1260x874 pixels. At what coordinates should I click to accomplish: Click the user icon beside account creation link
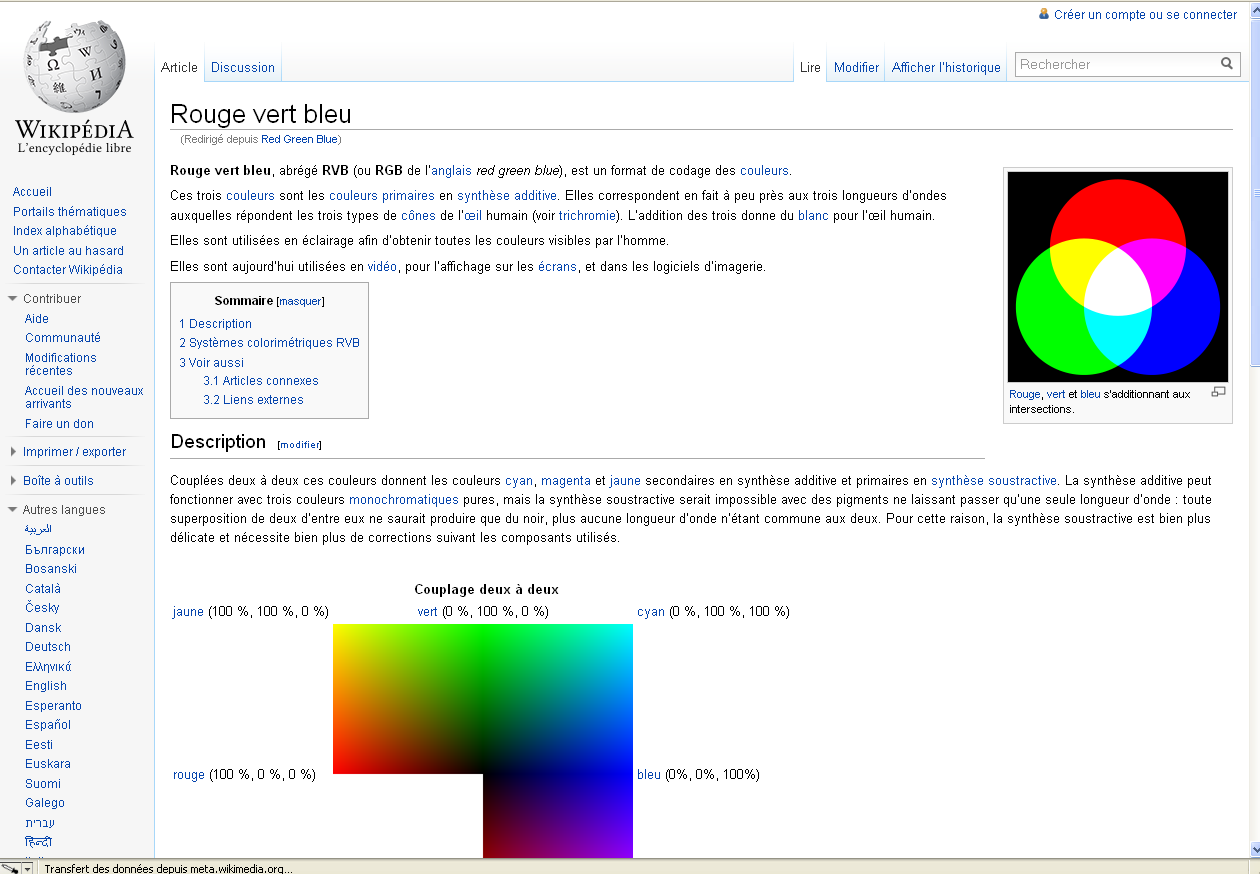1044,14
